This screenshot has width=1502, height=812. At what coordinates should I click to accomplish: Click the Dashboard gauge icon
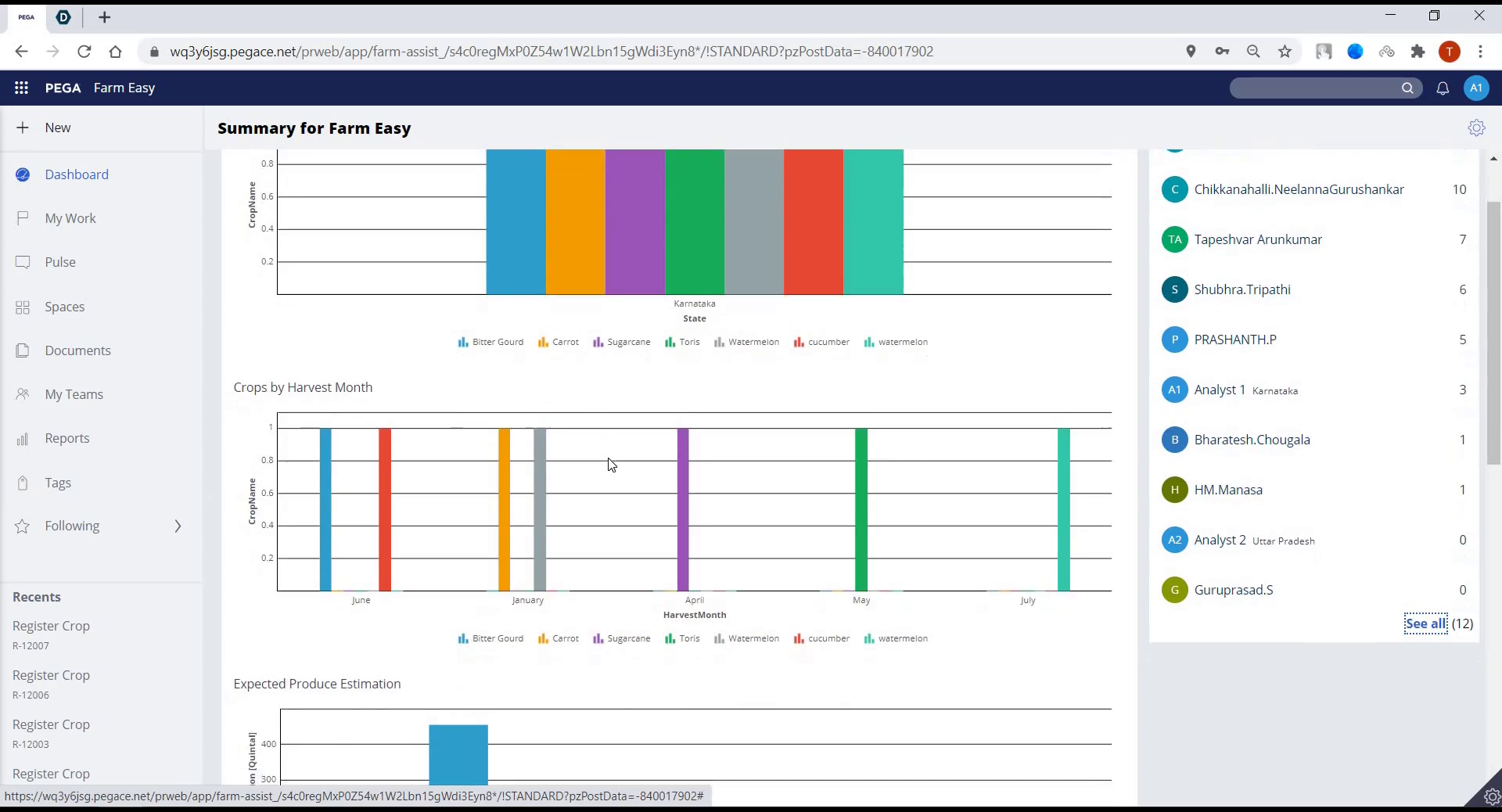(x=23, y=174)
